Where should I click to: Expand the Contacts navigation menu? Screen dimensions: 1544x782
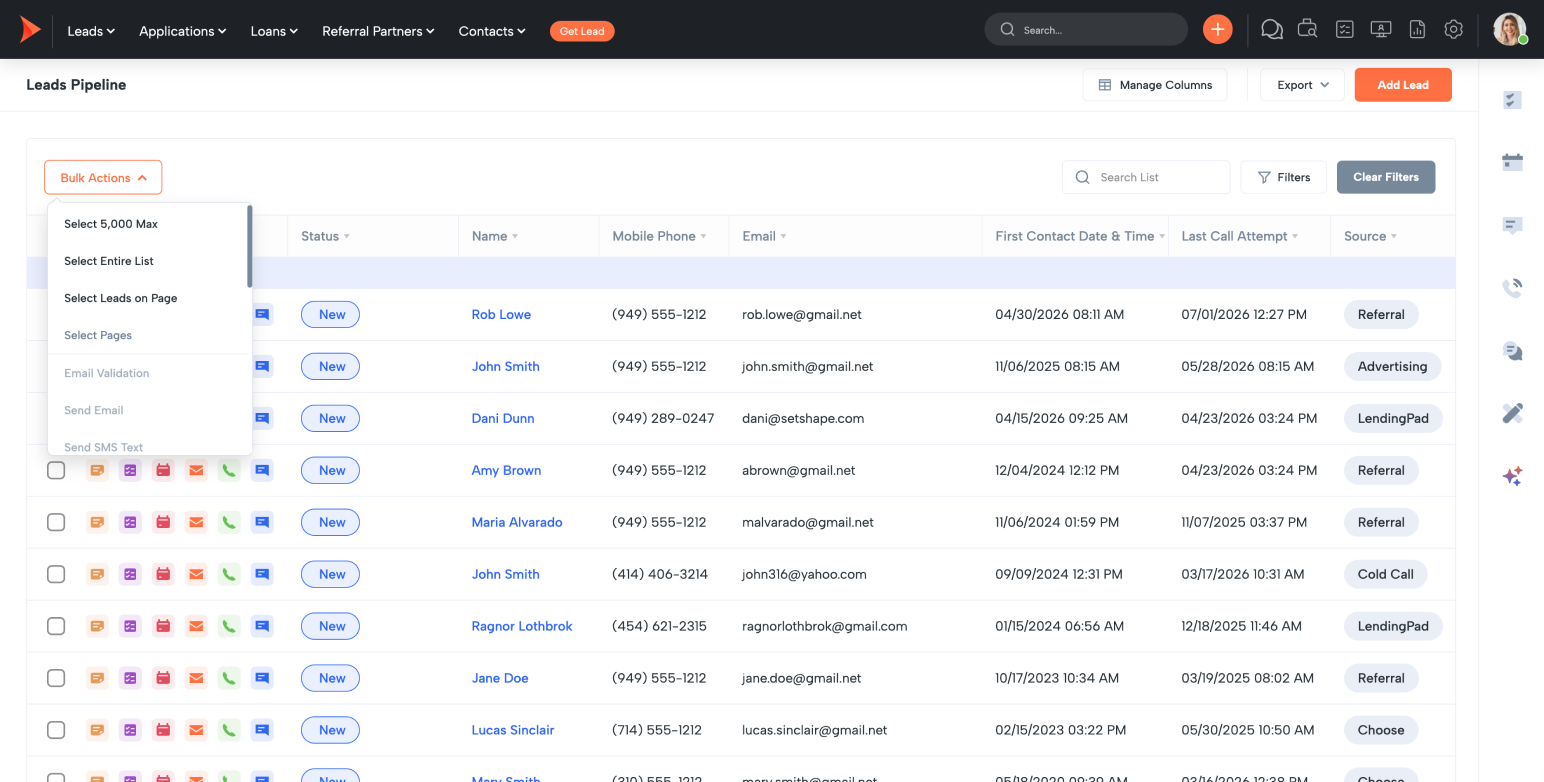pos(492,31)
